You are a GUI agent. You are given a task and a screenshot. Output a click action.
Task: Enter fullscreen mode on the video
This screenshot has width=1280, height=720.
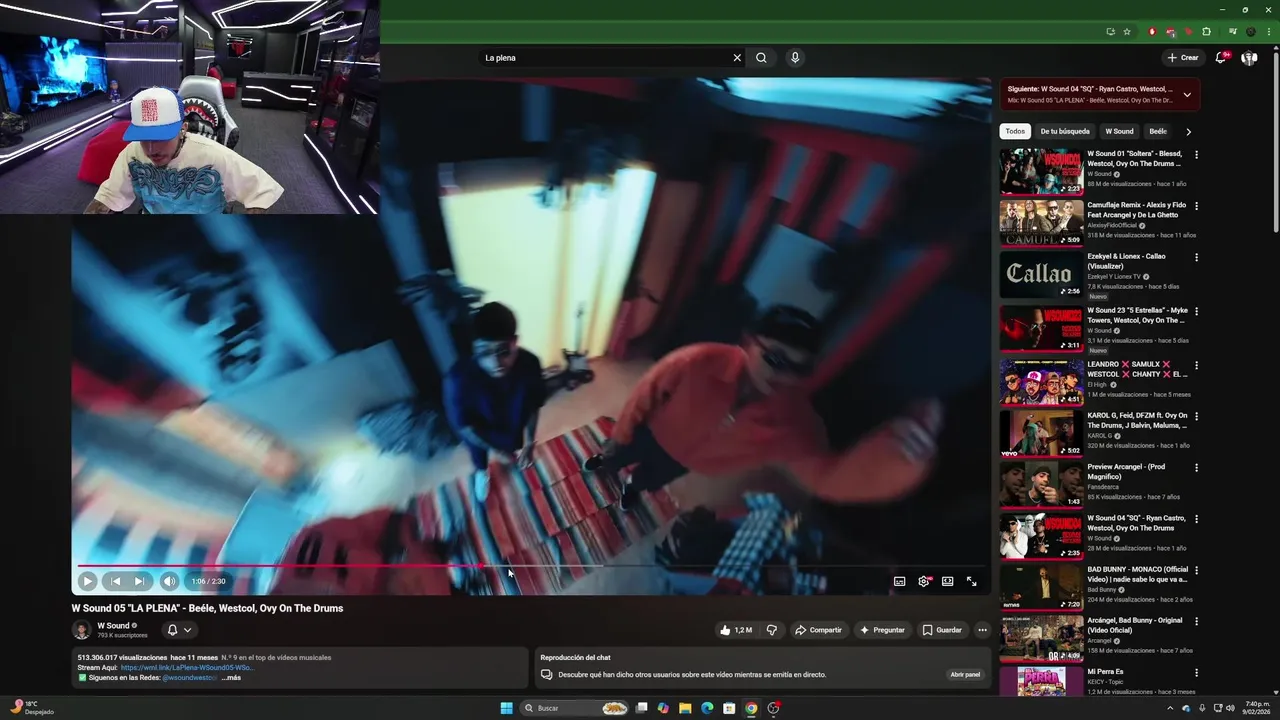971,581
